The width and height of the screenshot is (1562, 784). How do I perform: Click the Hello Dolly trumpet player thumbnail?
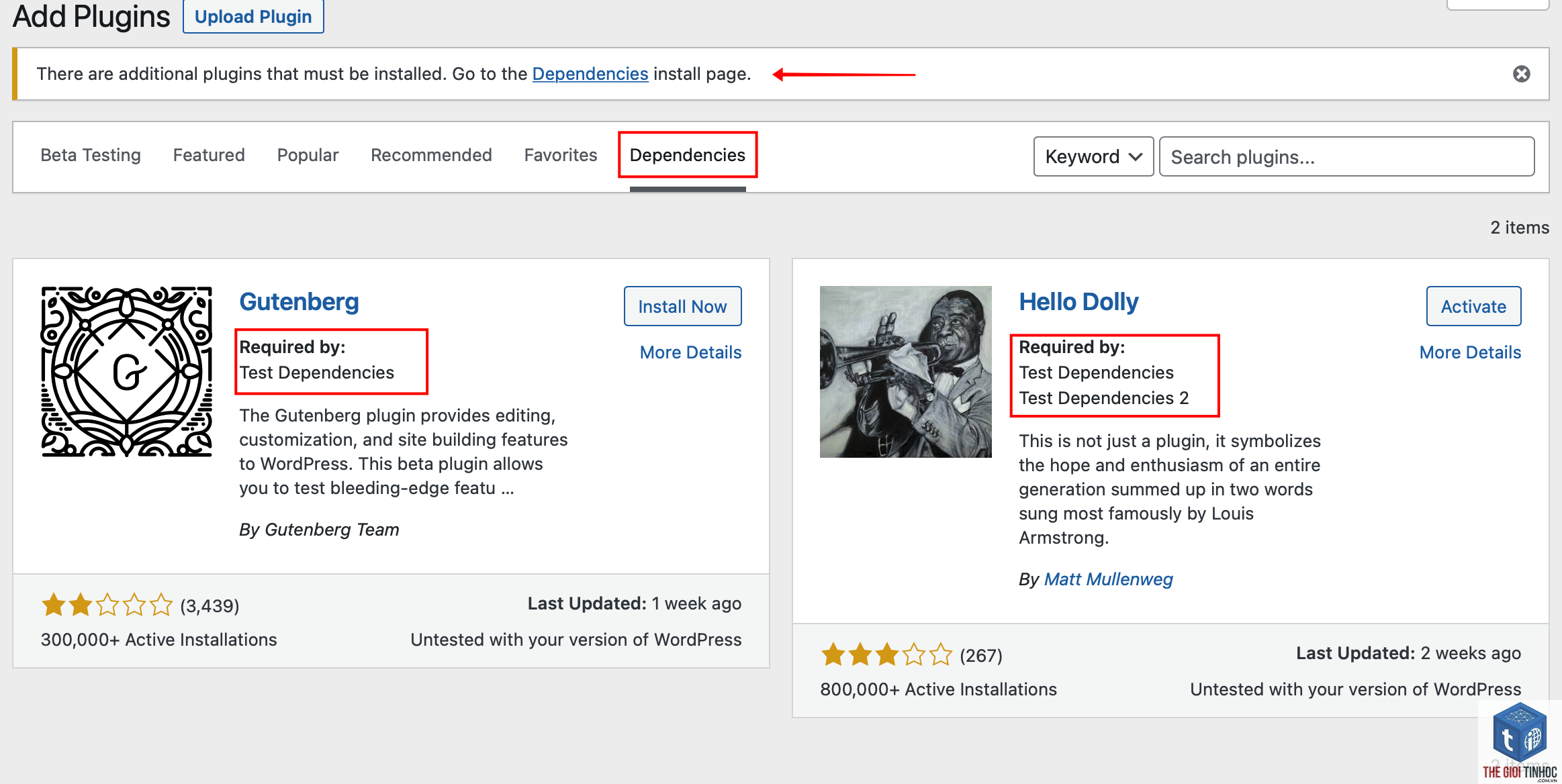905,372
